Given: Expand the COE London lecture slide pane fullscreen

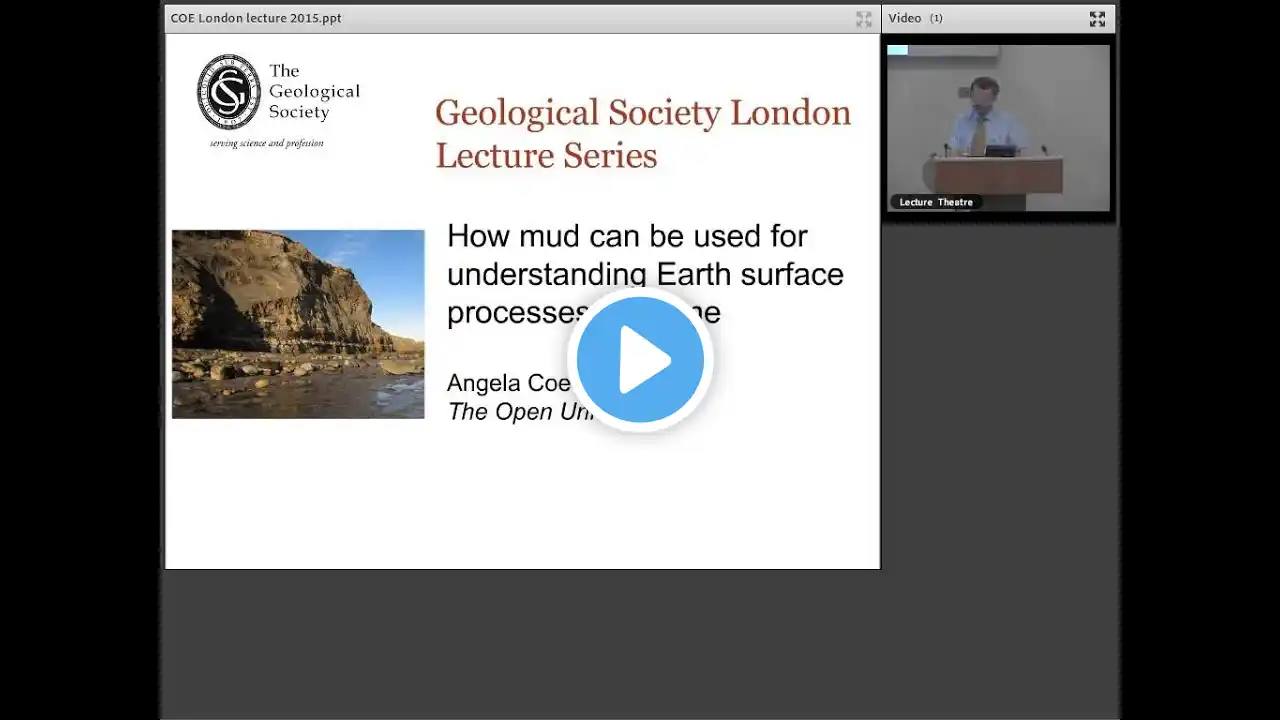Looking at the screenshot, I should click(864, 19).
